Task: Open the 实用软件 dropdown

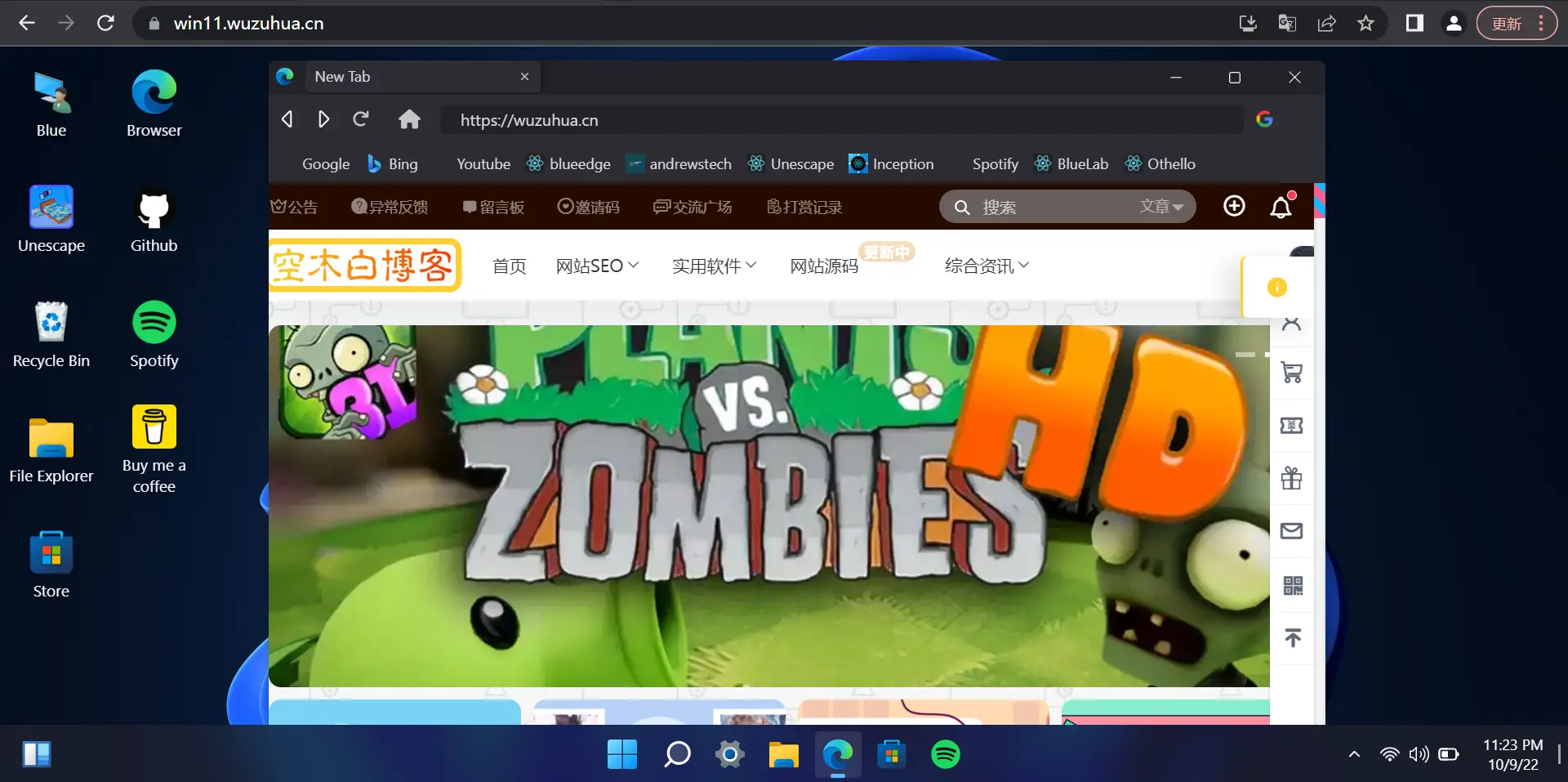Action: pyautogui.click(x=713, y=266)
